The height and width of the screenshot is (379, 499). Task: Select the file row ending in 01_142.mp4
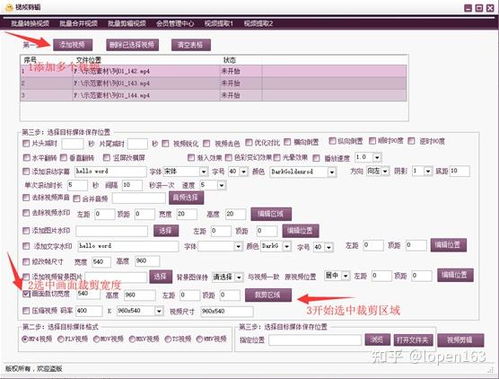coord(214,71)
